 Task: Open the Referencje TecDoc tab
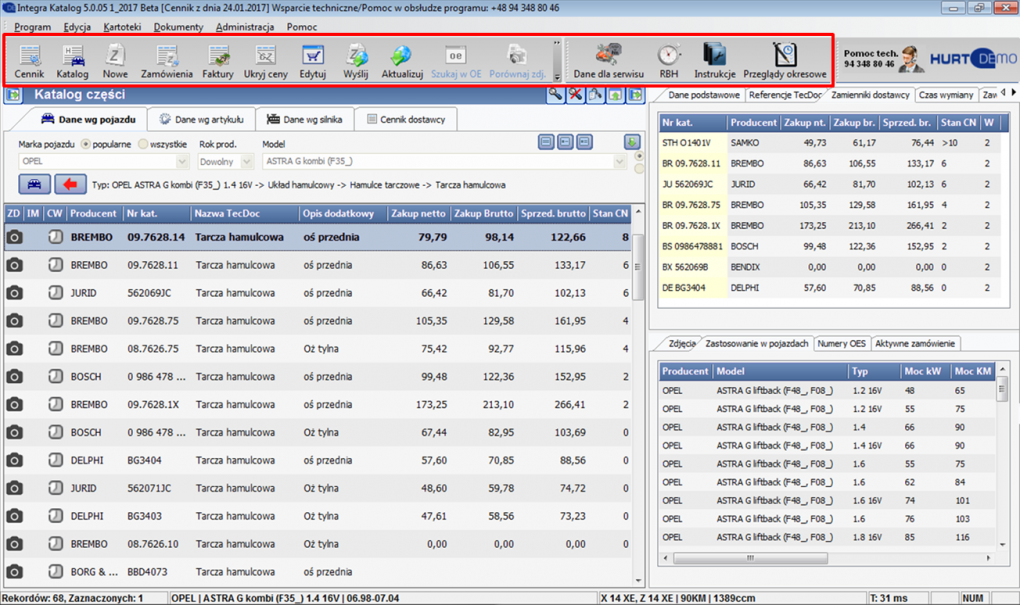point(785,95)
